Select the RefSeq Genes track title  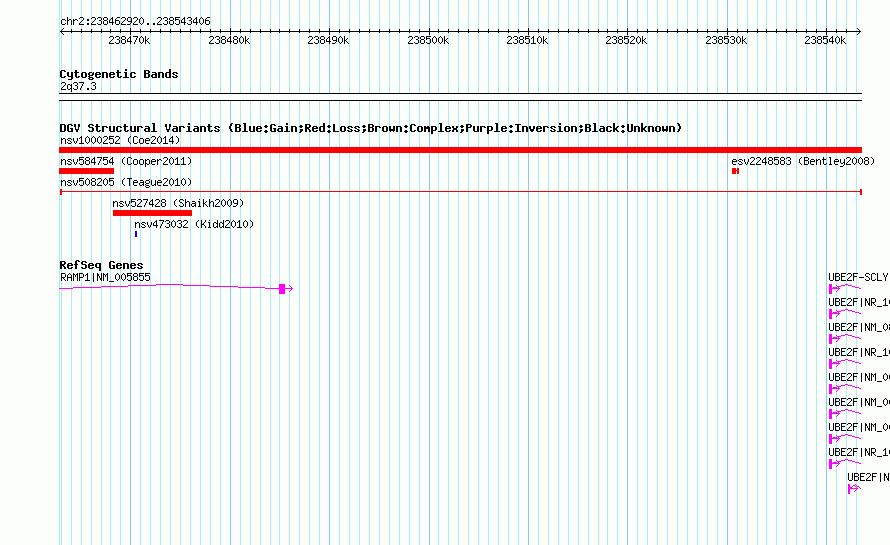(102, 265)
